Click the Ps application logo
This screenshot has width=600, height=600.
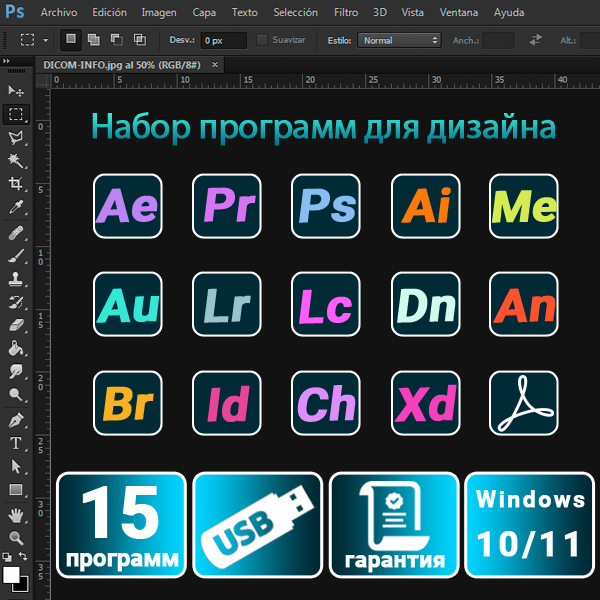pyautogui.click(x=15, y=12)
